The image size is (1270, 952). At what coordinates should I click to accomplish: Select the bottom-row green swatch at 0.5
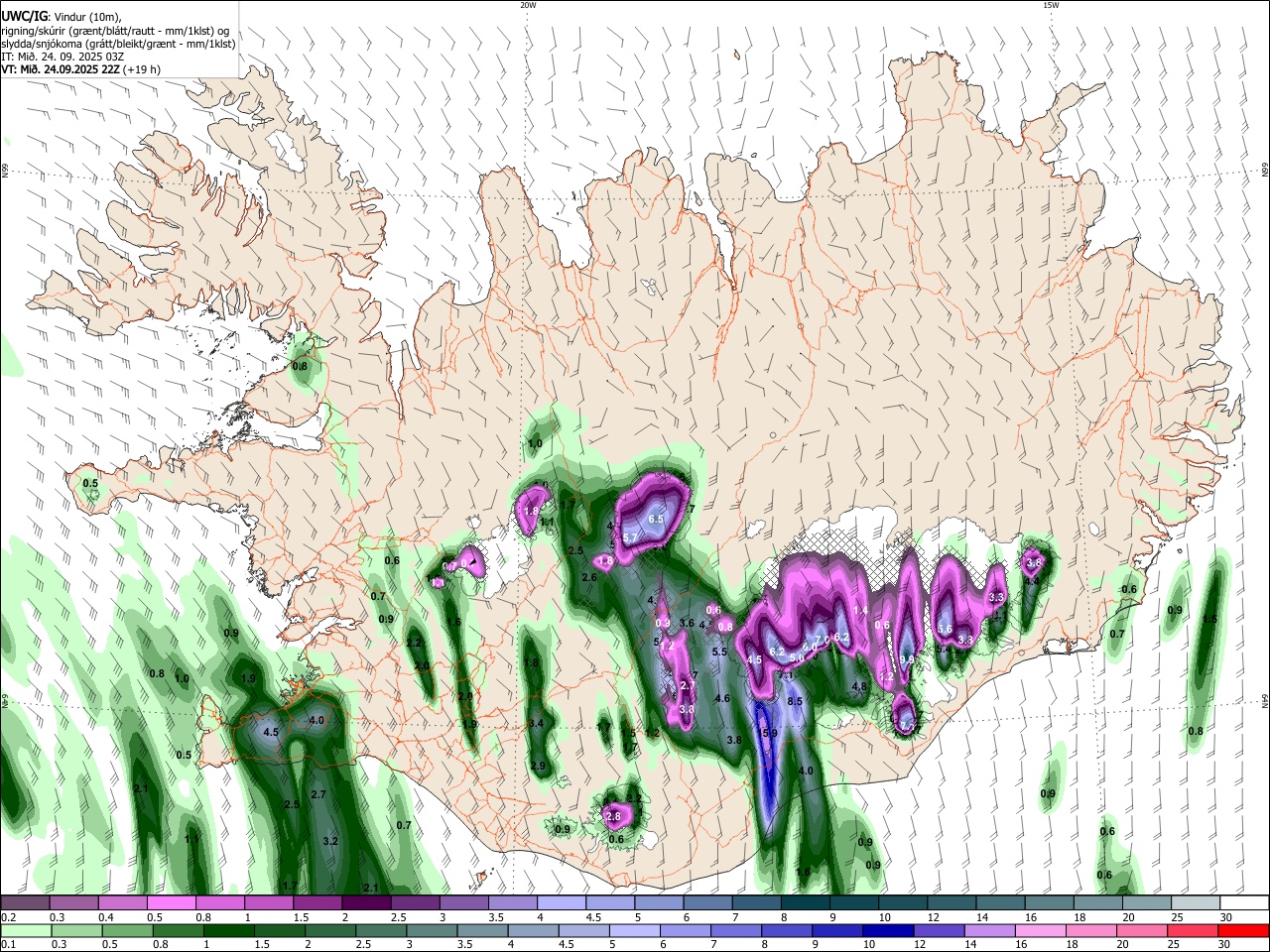tap(127, 931)
